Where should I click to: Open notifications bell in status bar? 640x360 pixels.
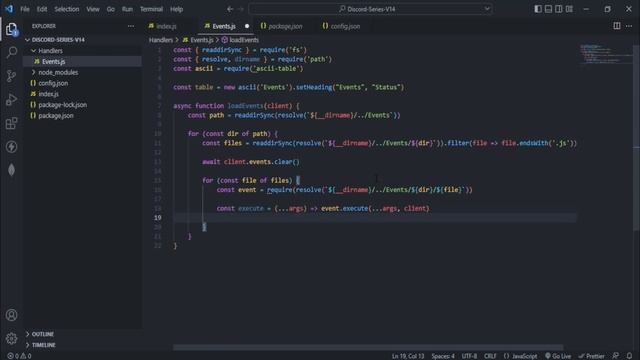click(x=629, y=356)
